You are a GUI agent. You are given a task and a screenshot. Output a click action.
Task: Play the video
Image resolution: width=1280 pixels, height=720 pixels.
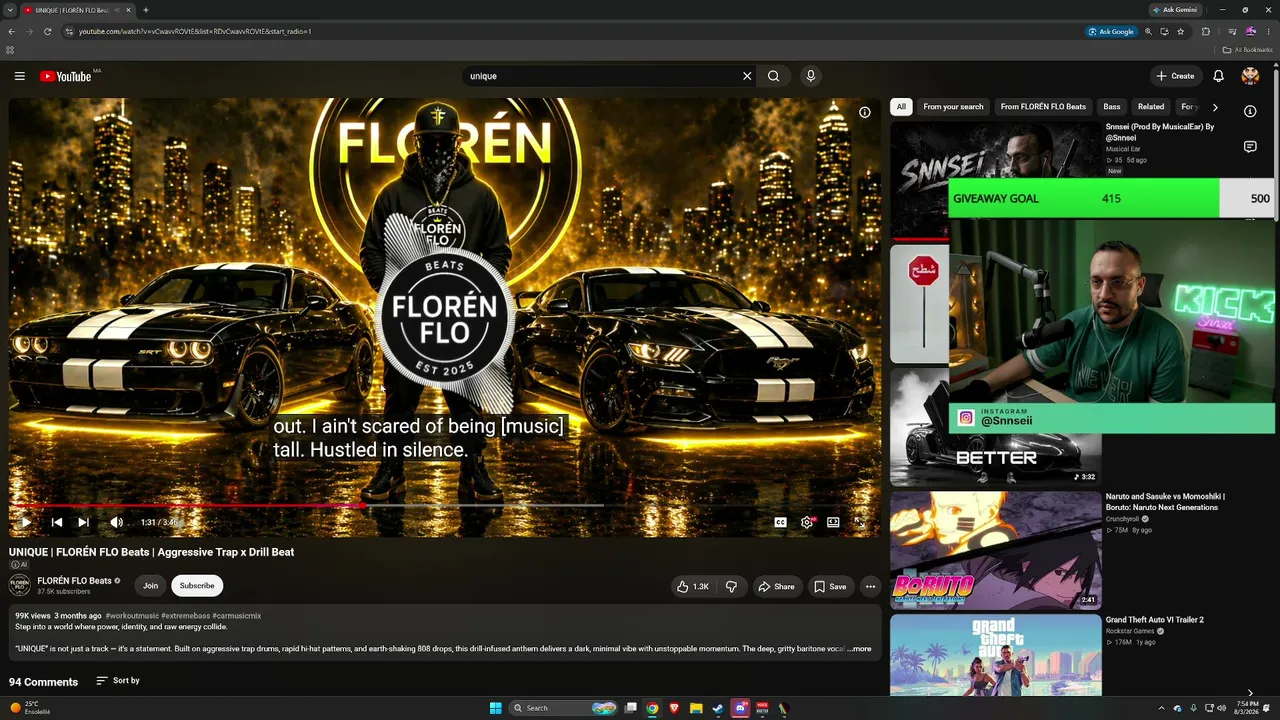(x=25, y=522)
